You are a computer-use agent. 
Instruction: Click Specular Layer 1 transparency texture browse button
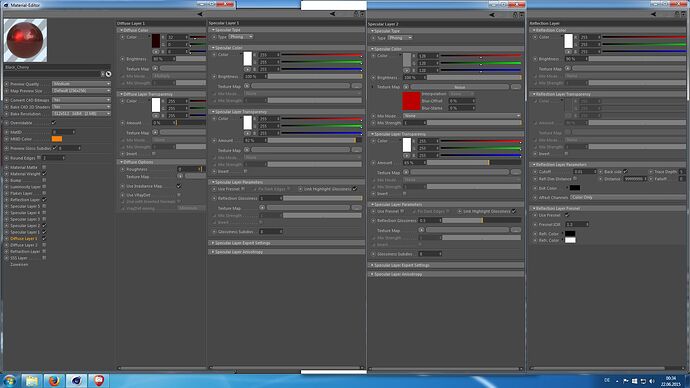[x=357, y=150]
